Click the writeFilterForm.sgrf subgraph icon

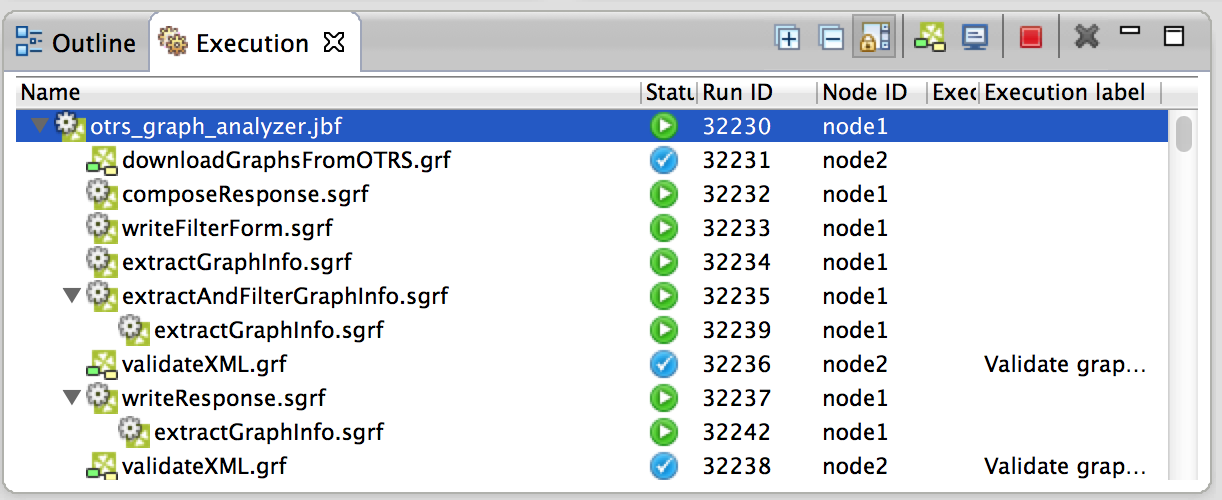[x=100, y=228]
